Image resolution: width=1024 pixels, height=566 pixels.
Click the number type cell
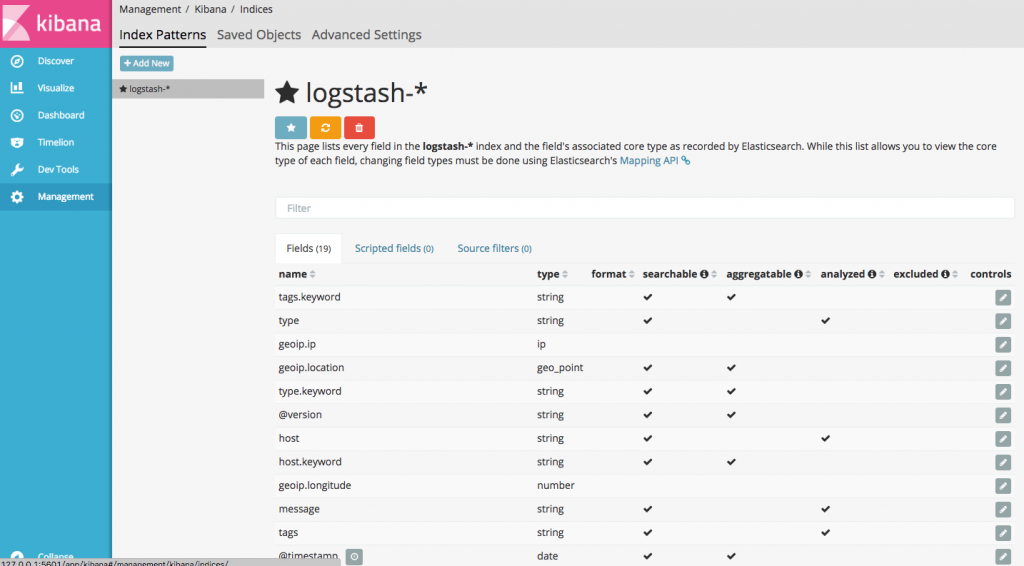coord(556,485)
